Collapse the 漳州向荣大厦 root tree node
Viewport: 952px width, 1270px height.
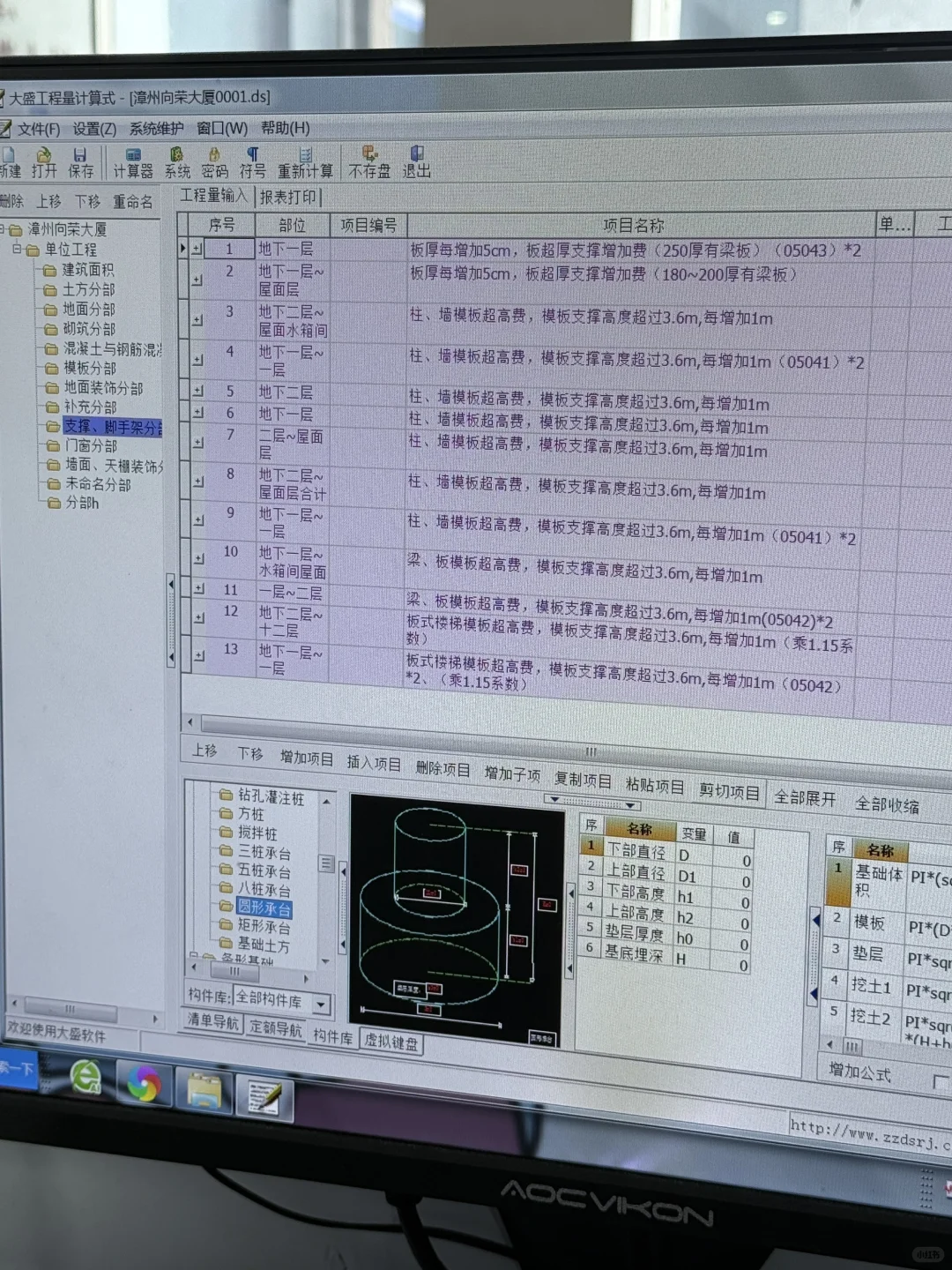[x=4, y=229]
